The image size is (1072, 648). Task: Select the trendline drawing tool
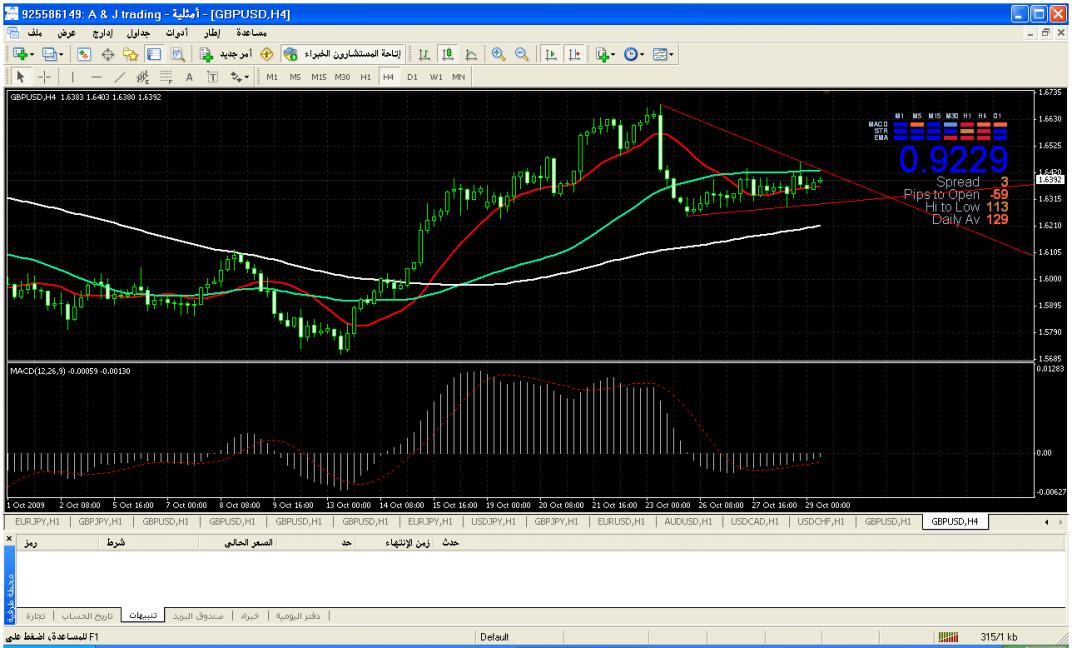tap(118, 76)
